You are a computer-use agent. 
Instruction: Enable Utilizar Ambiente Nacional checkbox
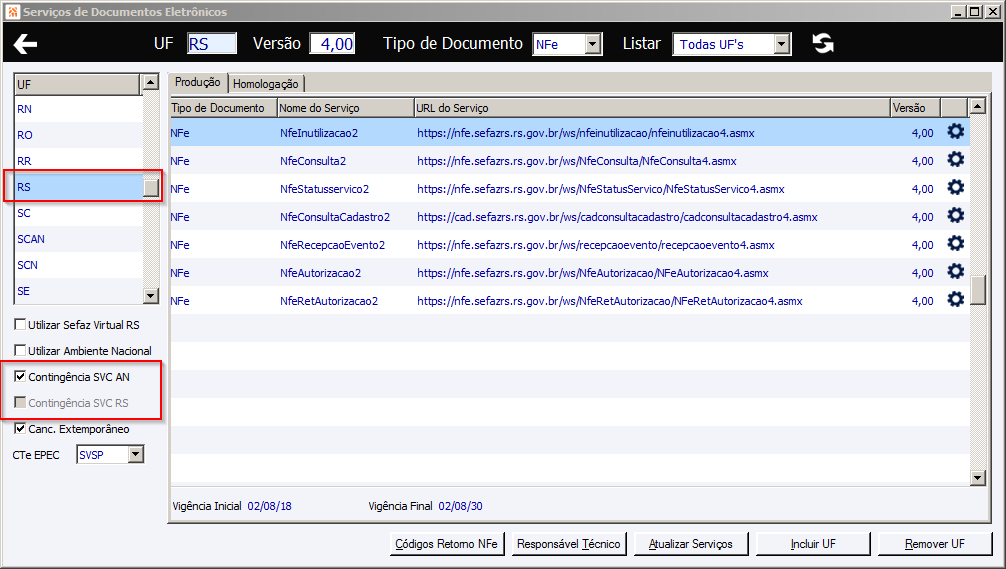point(20,350)
